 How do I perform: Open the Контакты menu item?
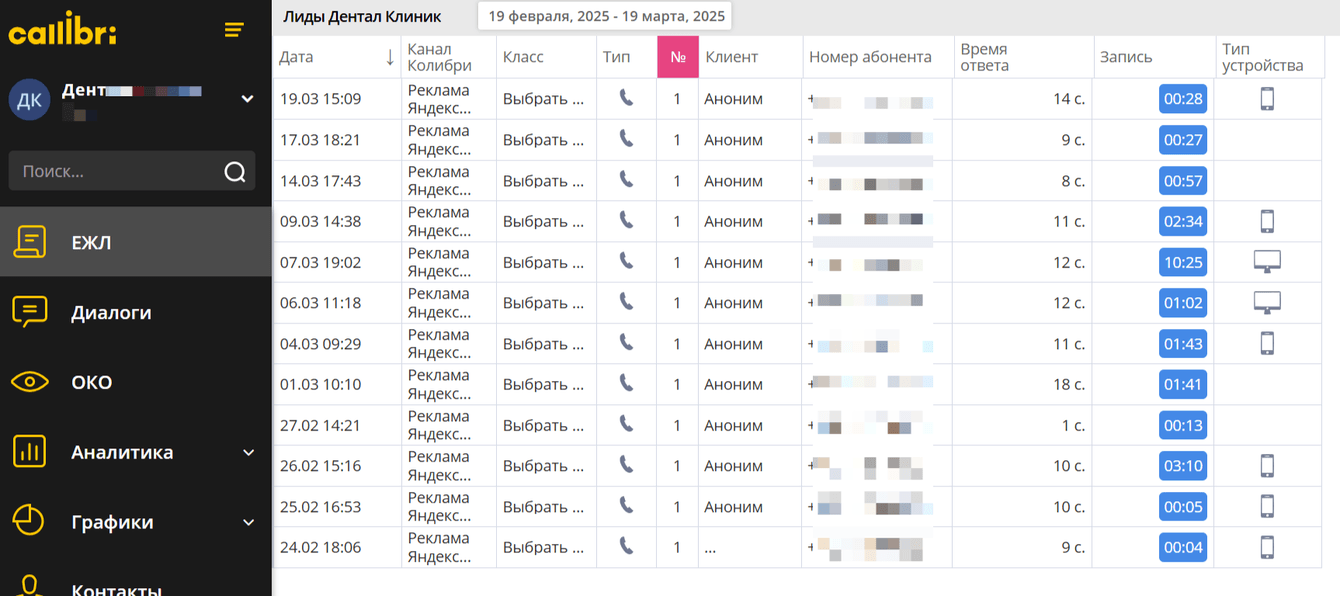[116, 588]
